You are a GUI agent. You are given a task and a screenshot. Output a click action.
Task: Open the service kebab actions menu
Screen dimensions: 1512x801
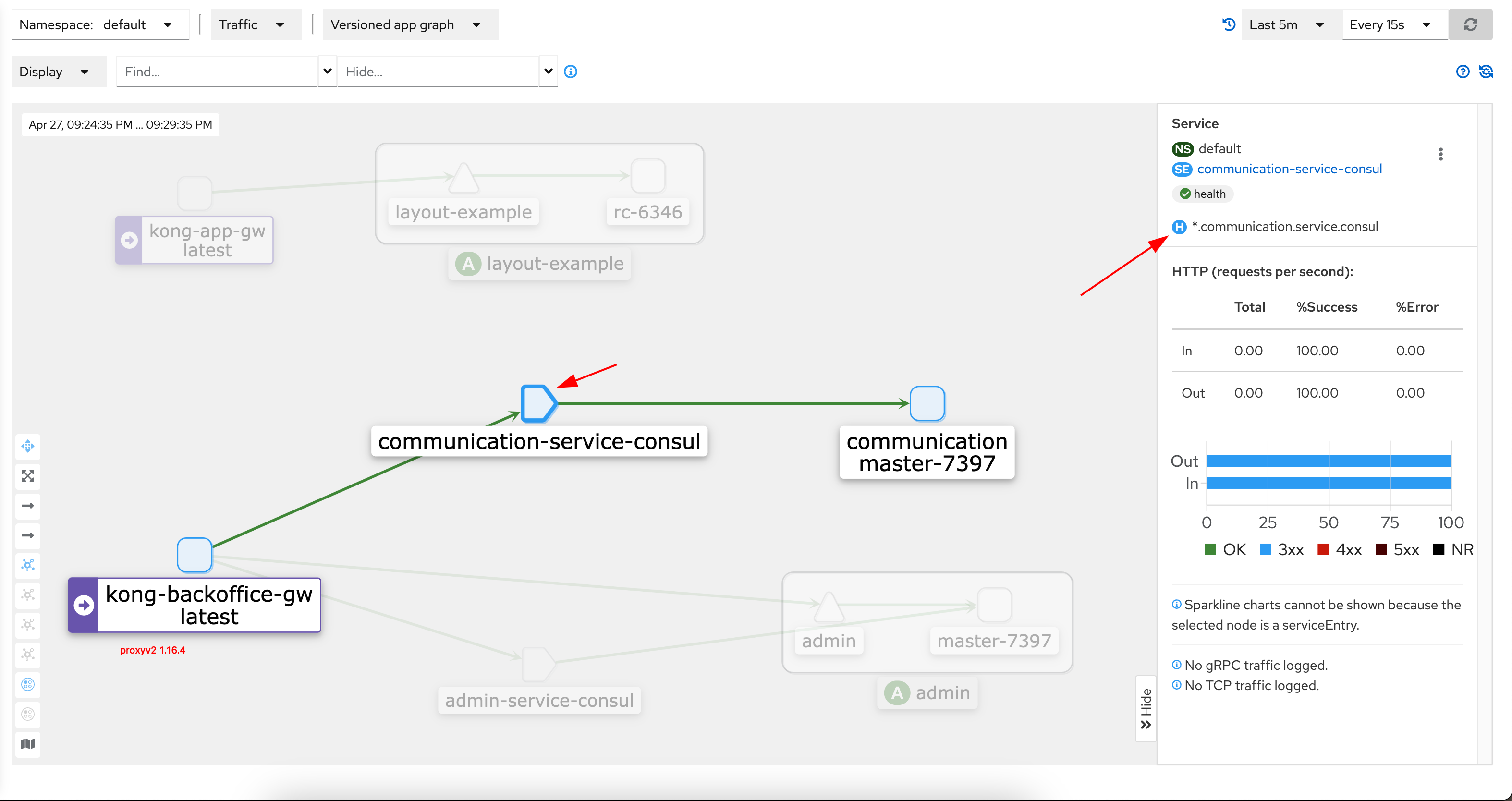tap(1441, 154)
